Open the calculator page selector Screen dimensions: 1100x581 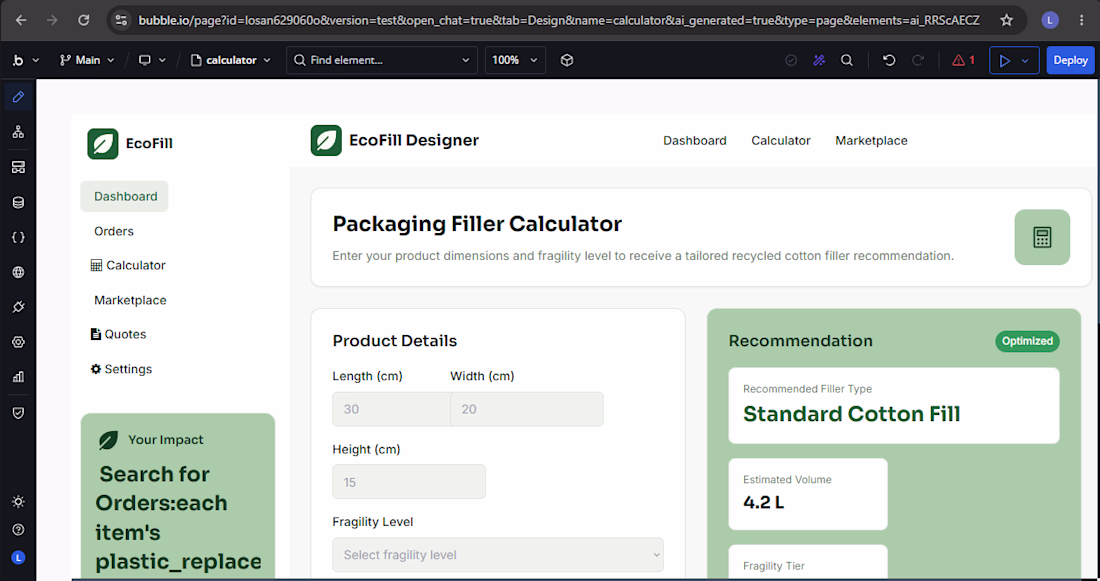tap(231, 60)
